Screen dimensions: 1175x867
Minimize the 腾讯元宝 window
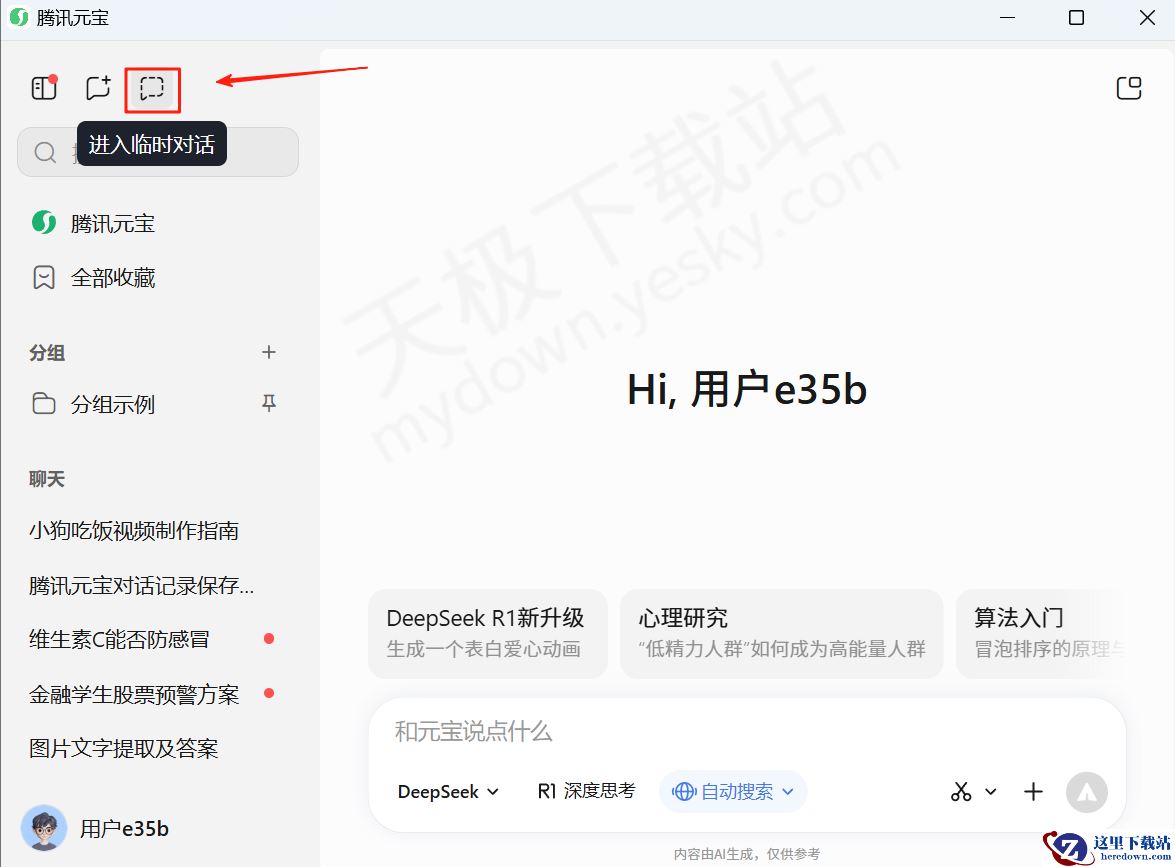[x=1007, y=17]
